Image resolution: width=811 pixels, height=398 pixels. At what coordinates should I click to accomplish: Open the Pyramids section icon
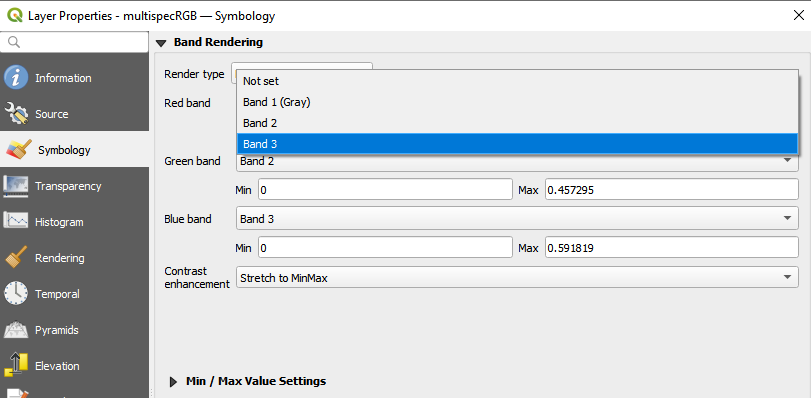point(16,330)
